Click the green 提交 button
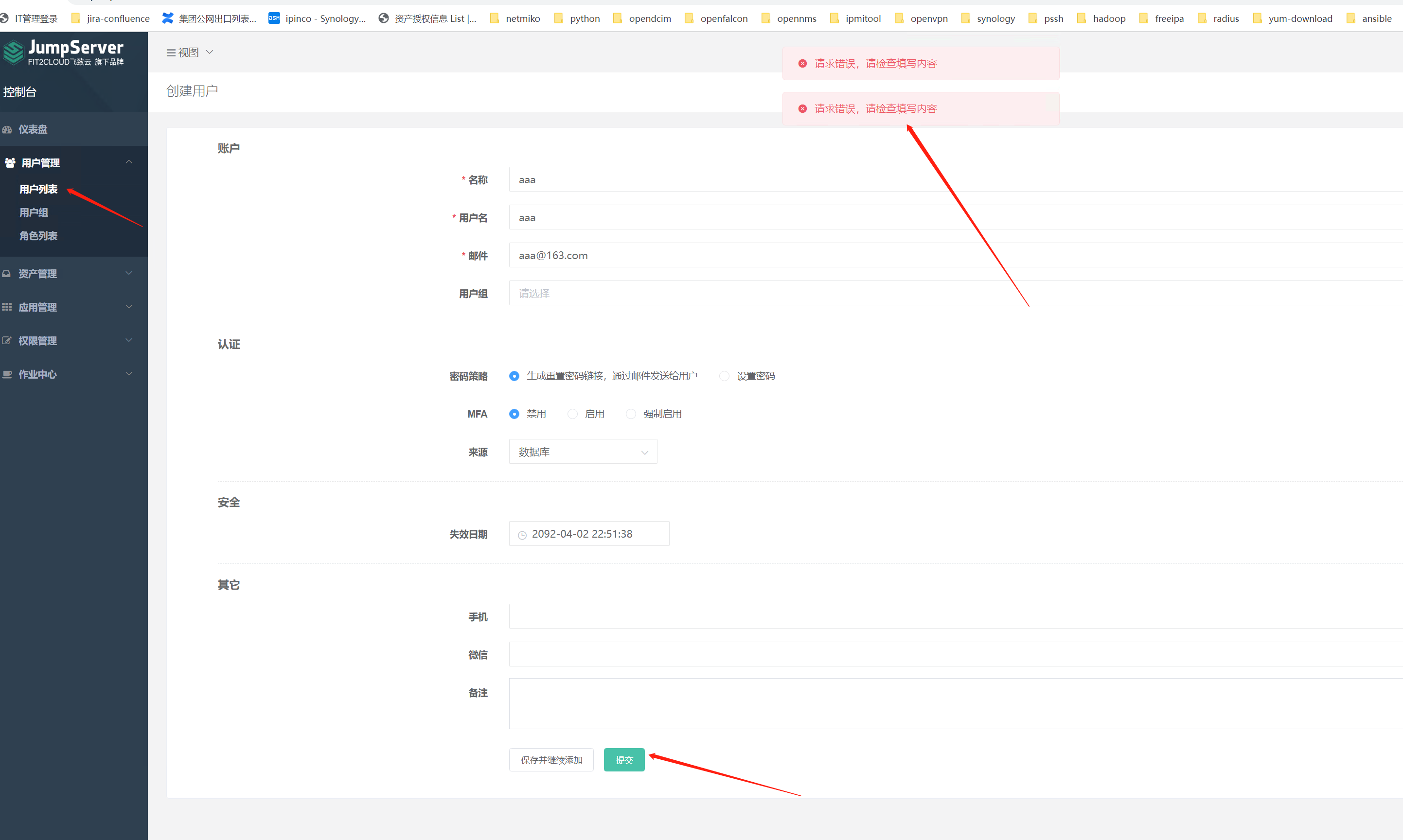 [624, 760]
